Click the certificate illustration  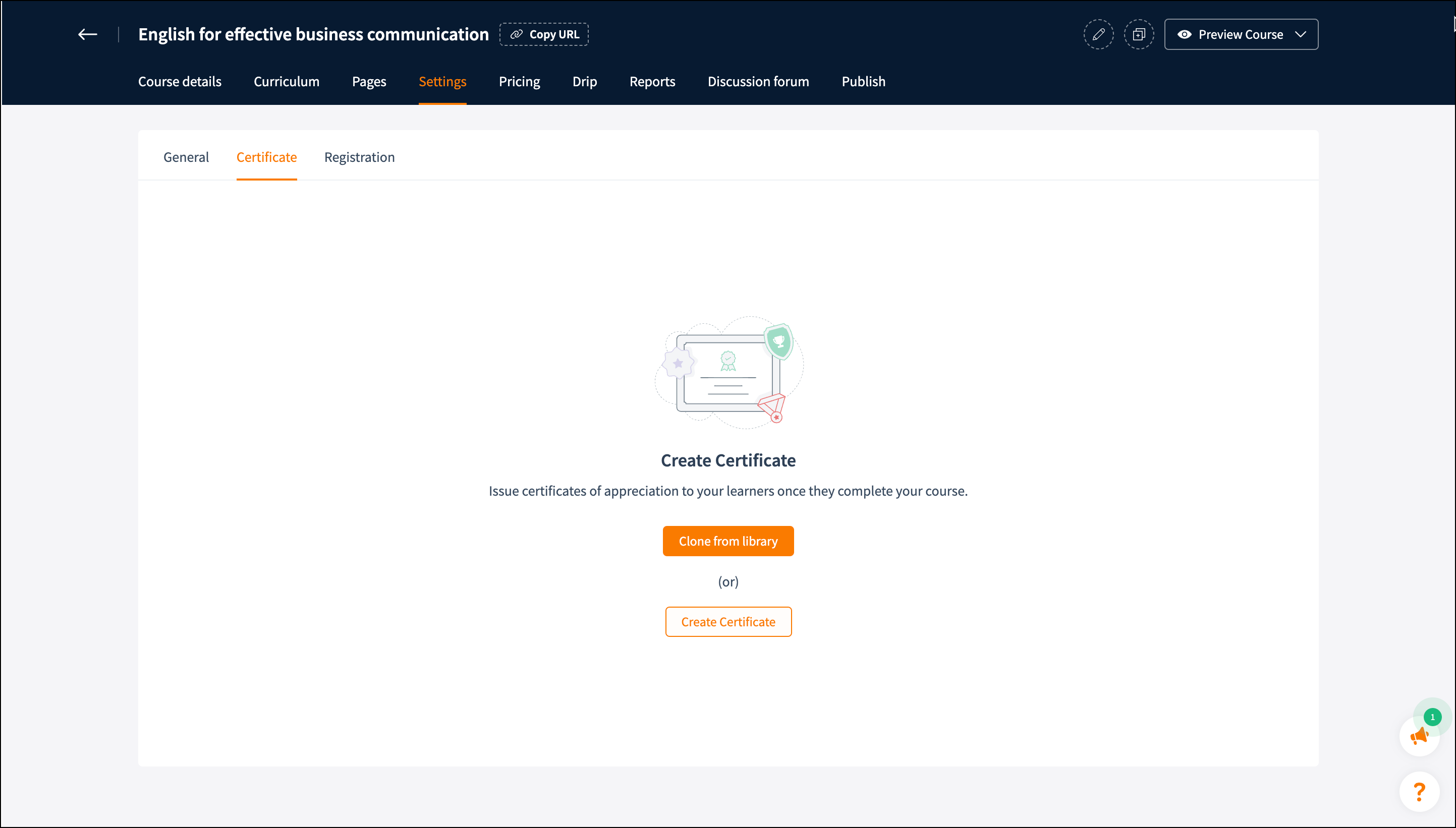coord(729,373)
